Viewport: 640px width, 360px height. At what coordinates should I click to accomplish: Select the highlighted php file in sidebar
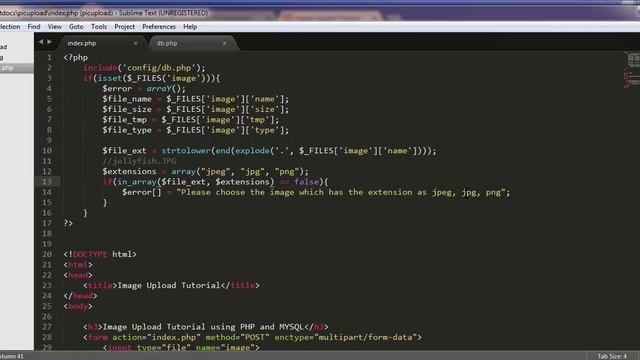point(17,68)
